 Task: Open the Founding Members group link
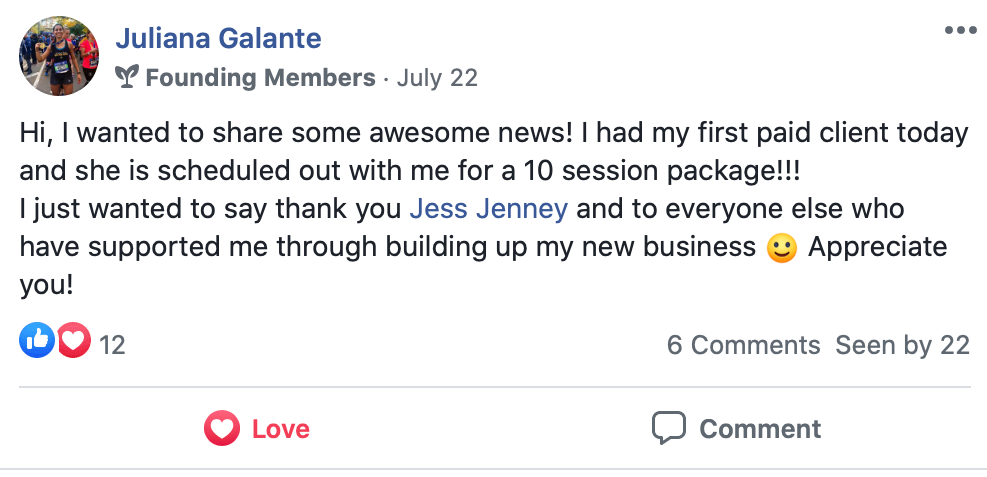pyautogui.click(x=260, y=78)
